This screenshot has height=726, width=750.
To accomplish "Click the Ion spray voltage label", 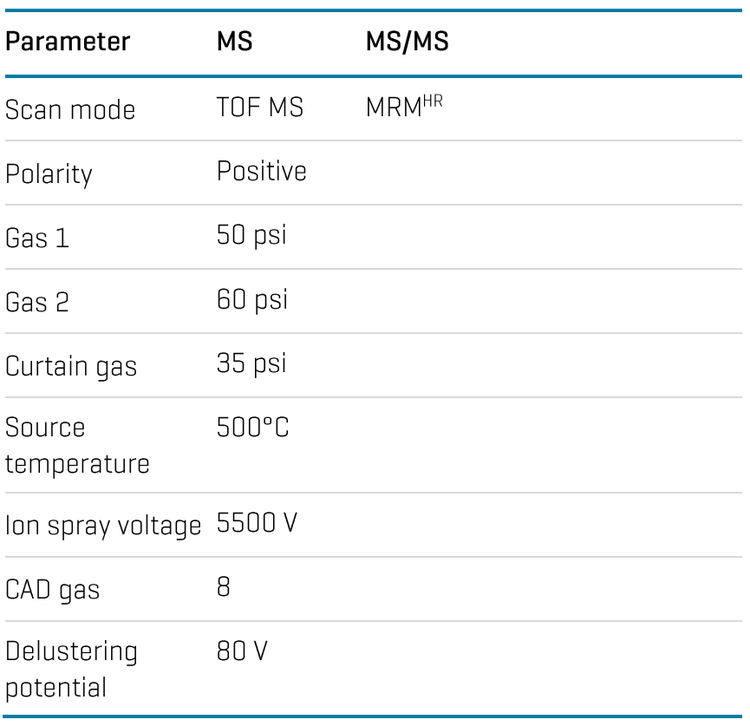I will (x=103, y=526).
